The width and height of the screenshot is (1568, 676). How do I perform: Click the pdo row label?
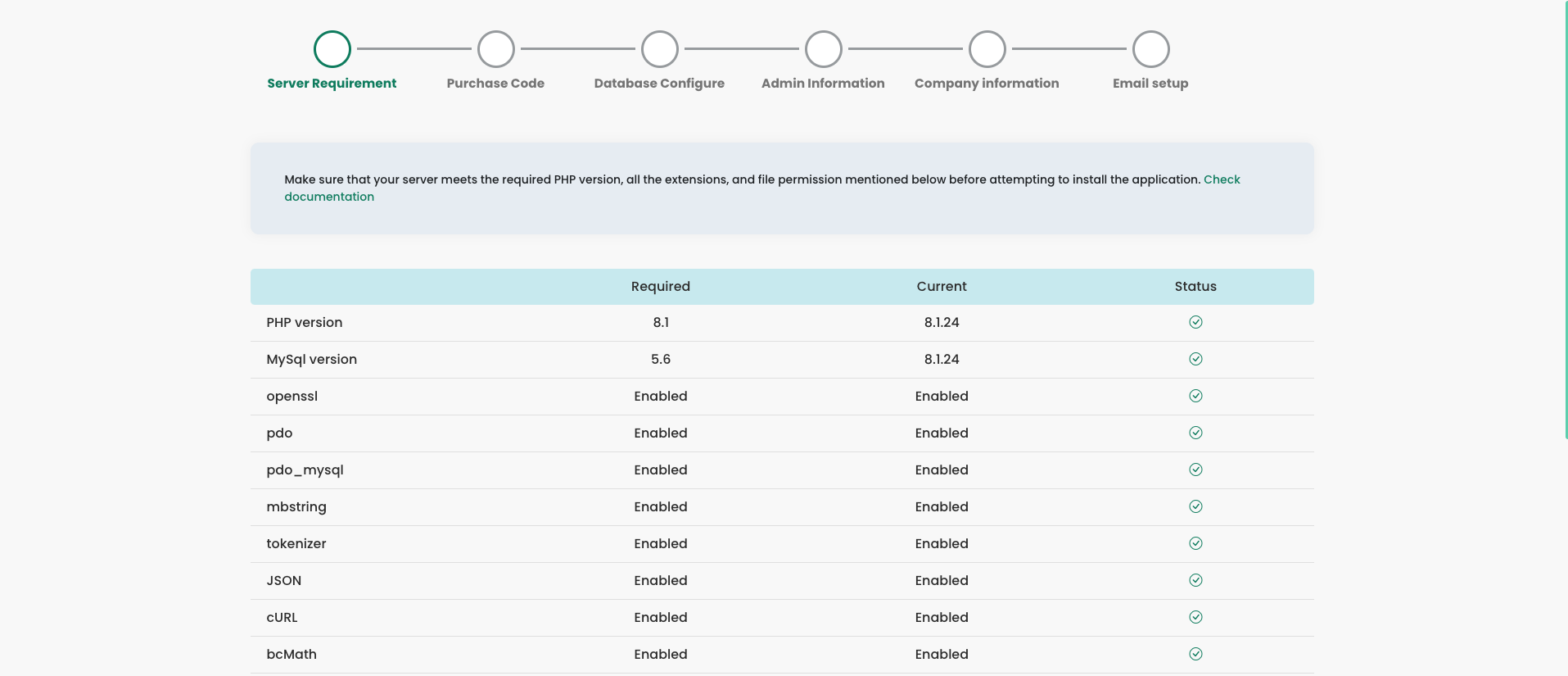click(279, 433)
